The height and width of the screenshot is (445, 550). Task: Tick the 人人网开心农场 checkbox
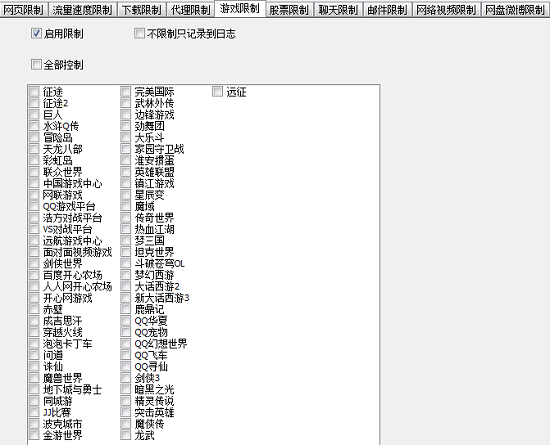(x=34, y=286)
